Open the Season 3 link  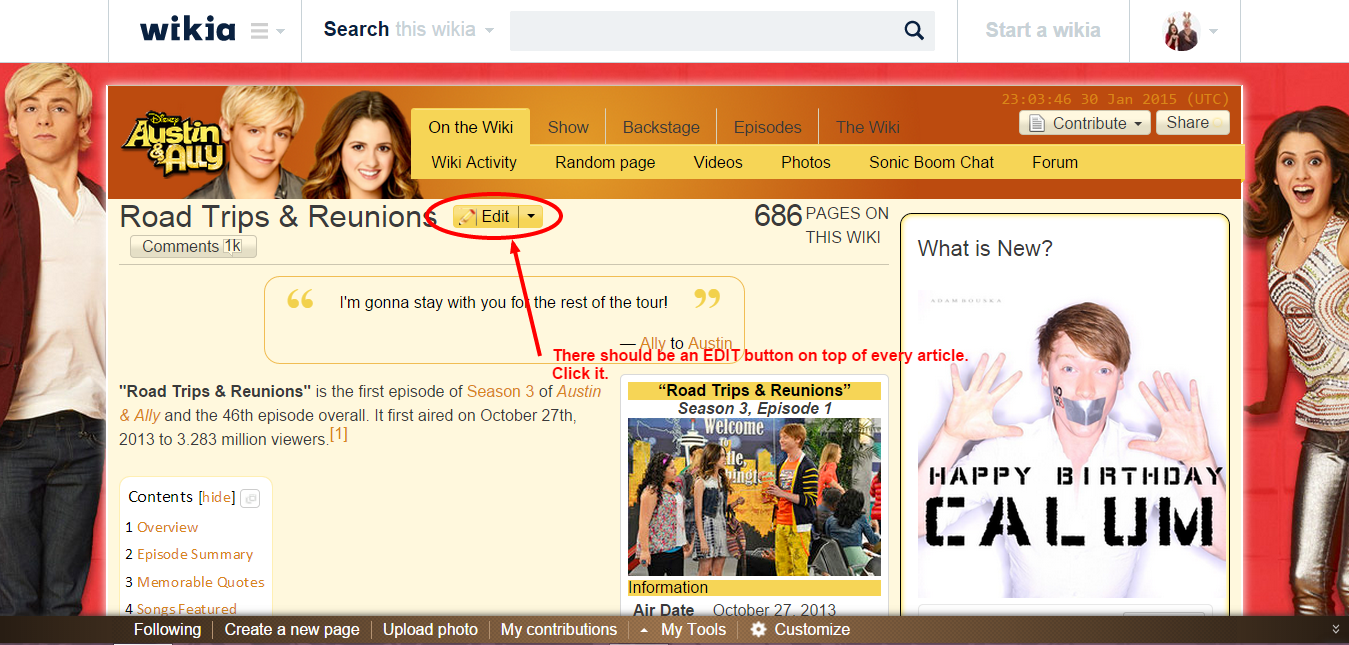click(501, 391)
